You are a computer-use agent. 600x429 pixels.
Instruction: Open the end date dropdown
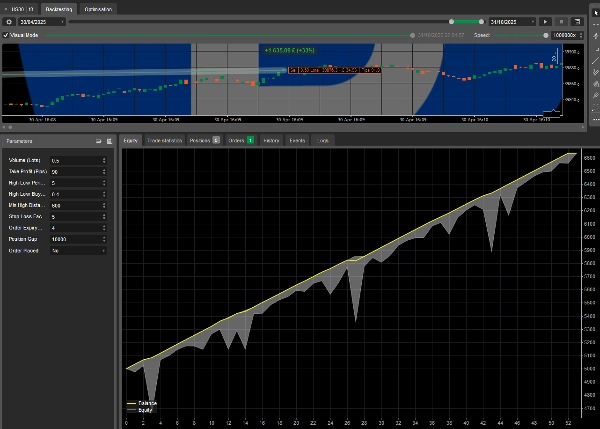[533, 21]
